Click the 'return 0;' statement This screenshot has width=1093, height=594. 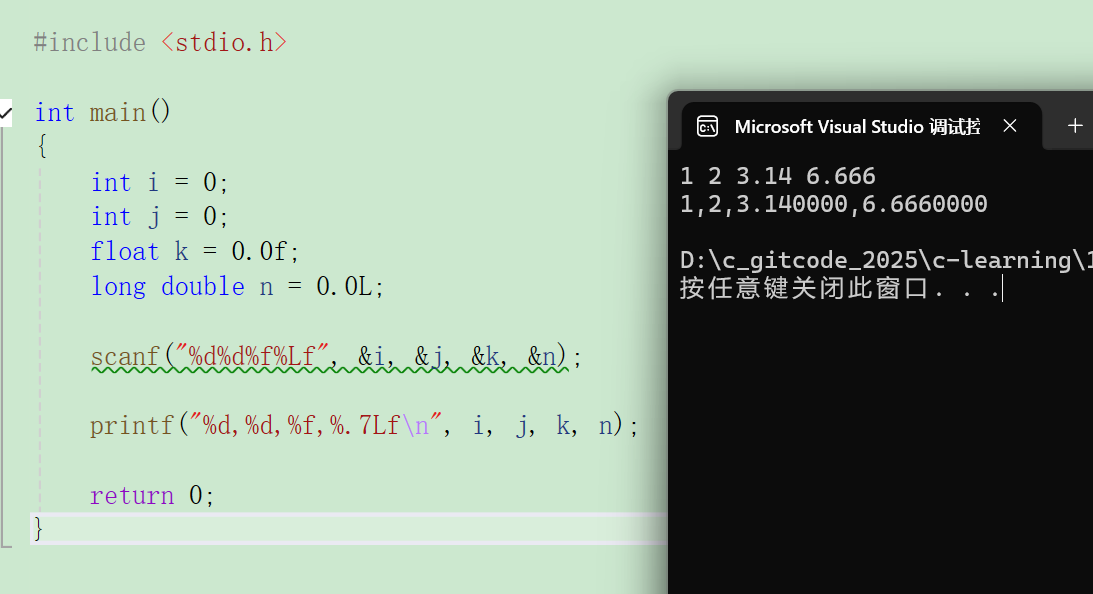[152, 495]
